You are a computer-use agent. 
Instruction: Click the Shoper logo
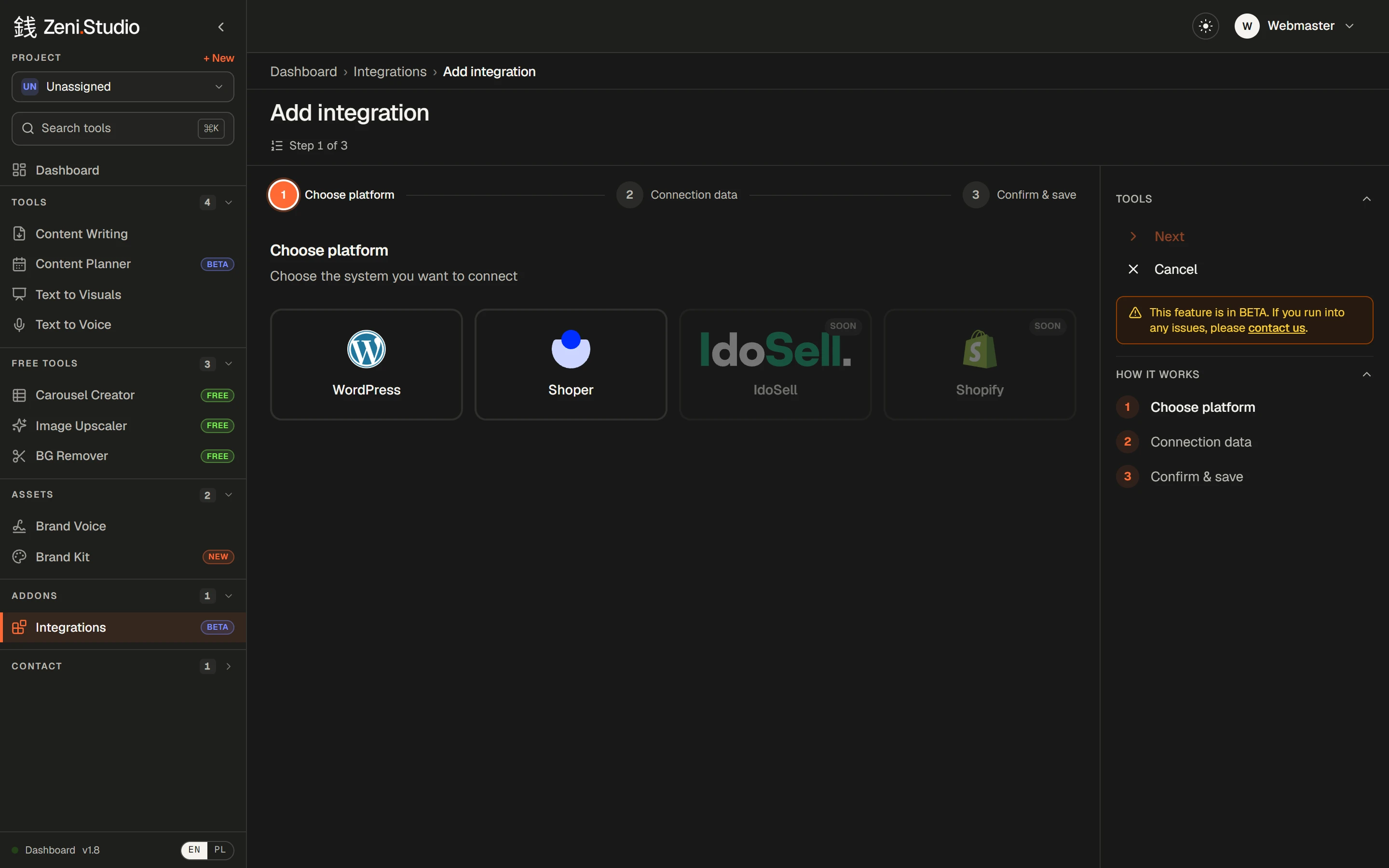(x=571, y=349)
